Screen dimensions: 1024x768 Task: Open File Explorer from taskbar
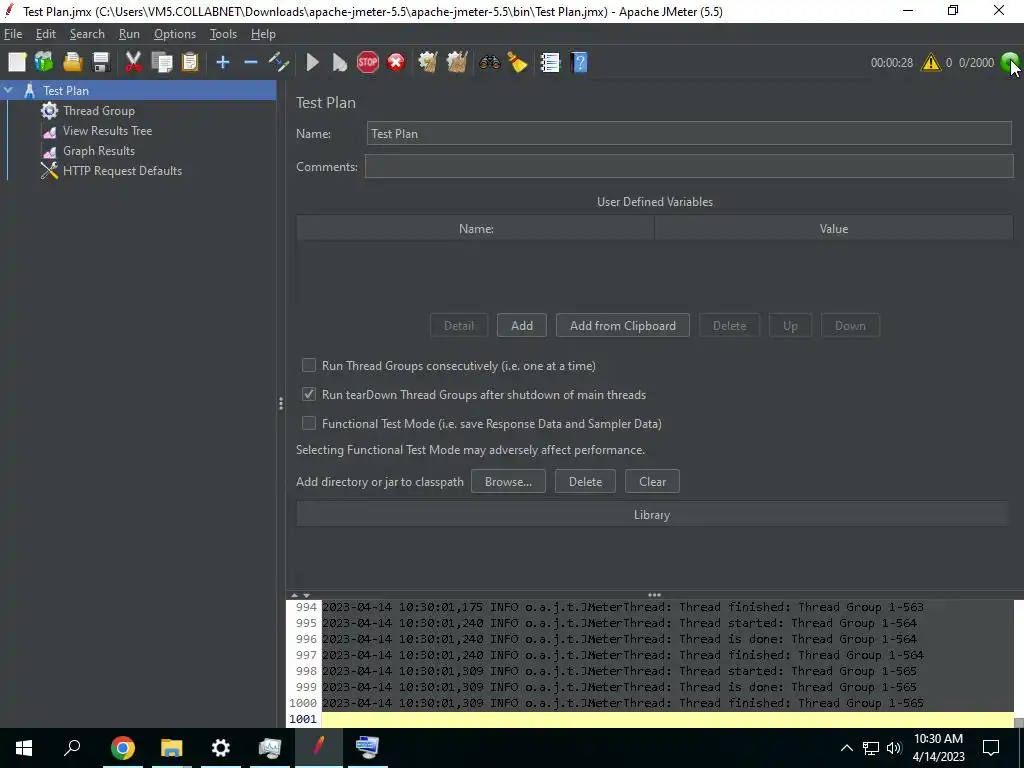171,748
